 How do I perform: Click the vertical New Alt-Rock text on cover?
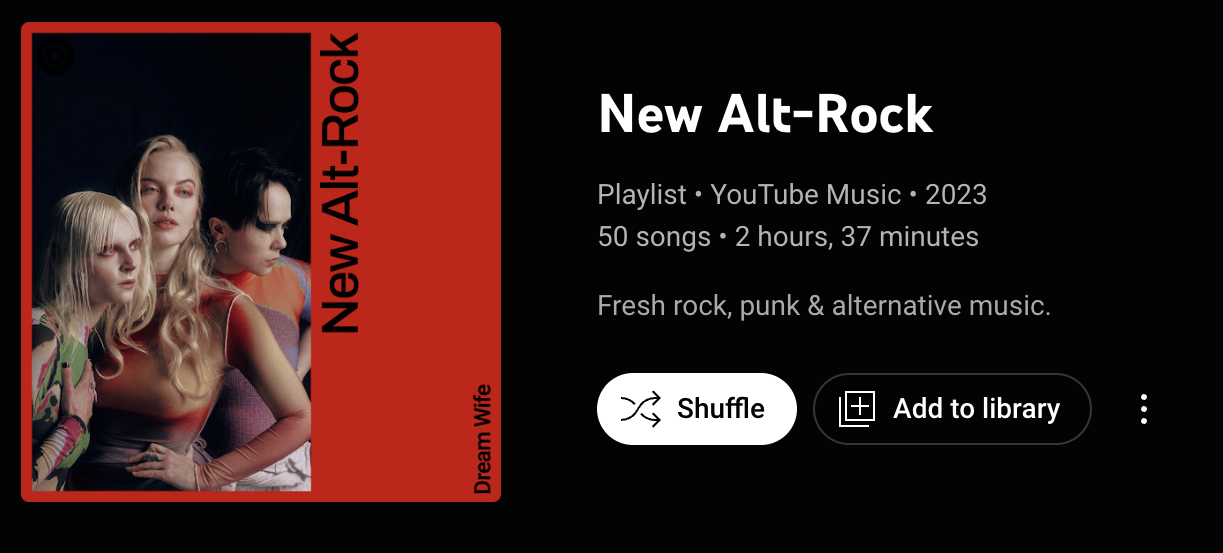[x=342, y=183]
